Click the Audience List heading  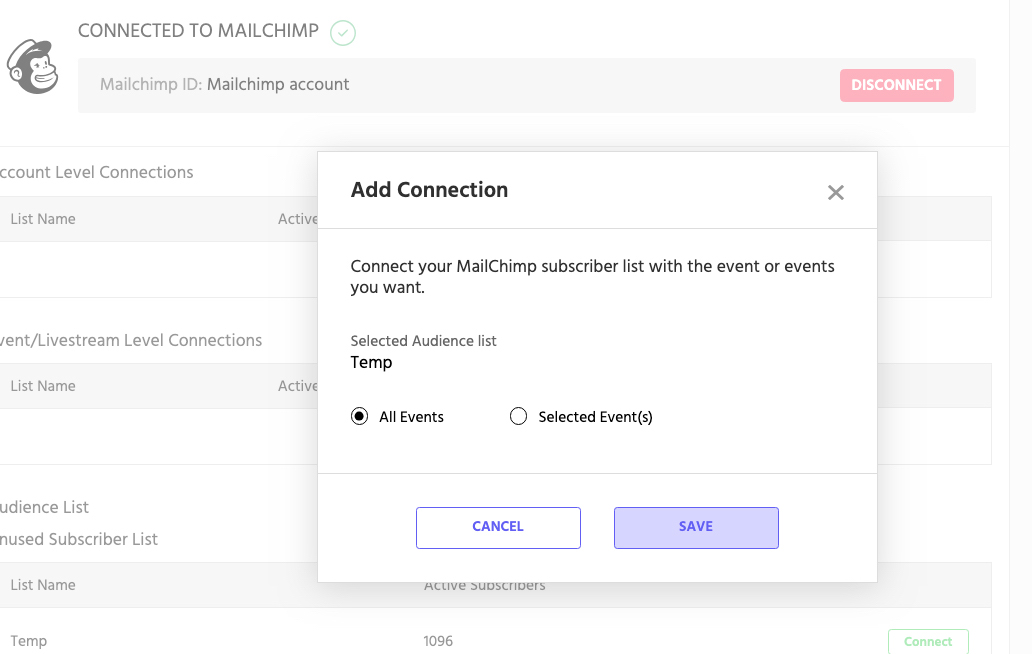click(44, 507)
